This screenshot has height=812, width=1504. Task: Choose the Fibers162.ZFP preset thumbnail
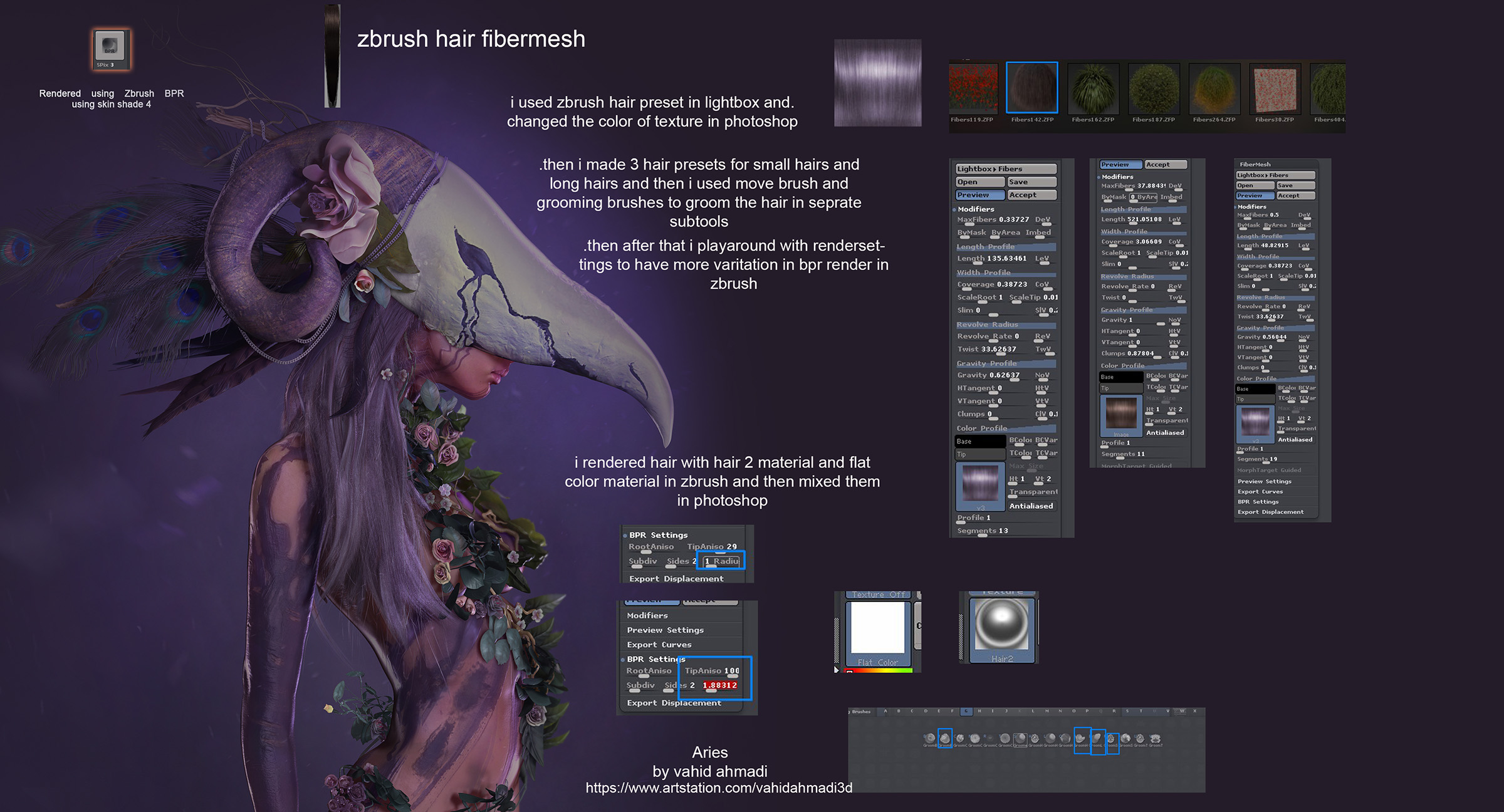point(1093,88)
